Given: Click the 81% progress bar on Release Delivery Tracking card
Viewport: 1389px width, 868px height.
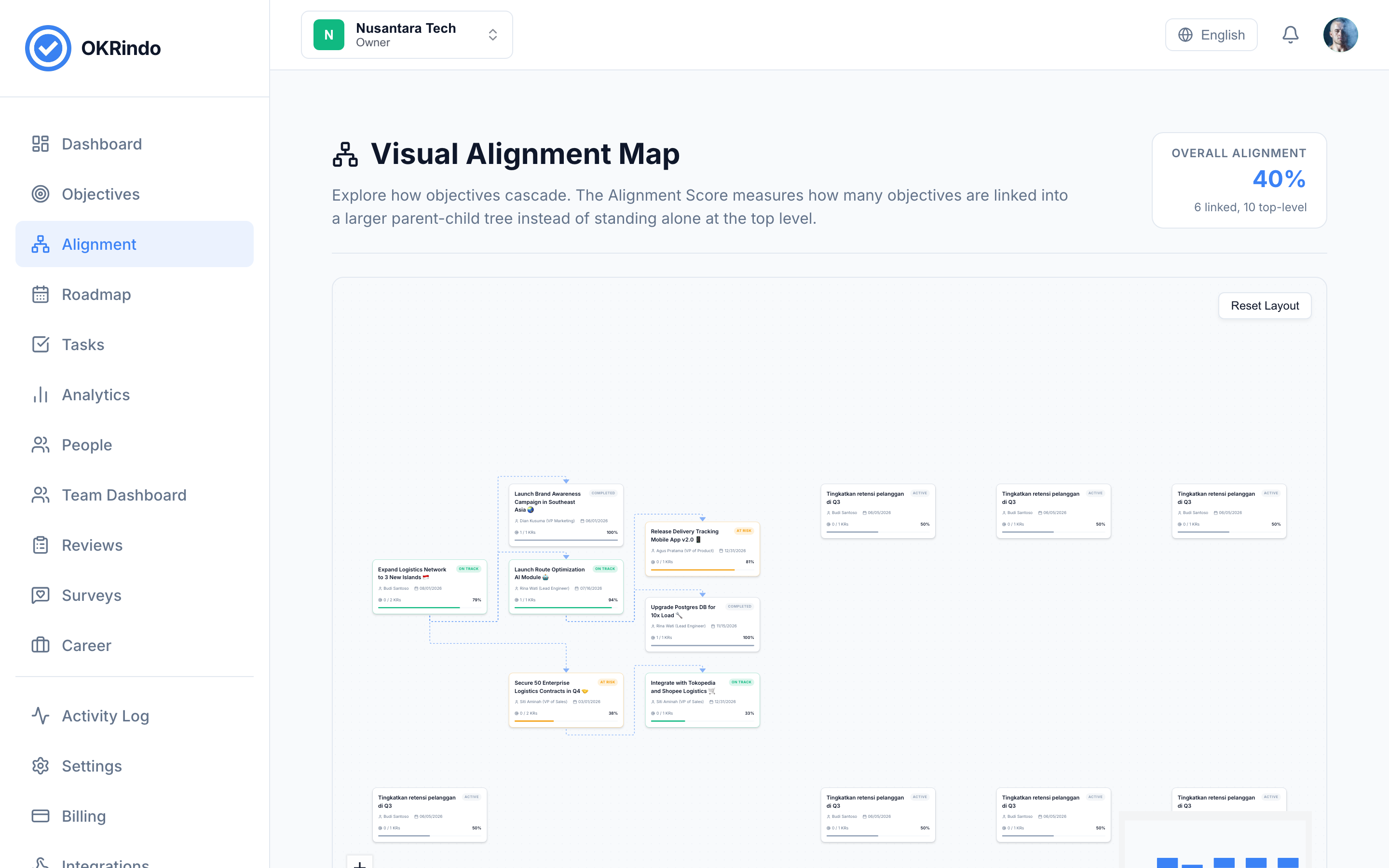Looking at the screenshot, I should pos(702,570).
